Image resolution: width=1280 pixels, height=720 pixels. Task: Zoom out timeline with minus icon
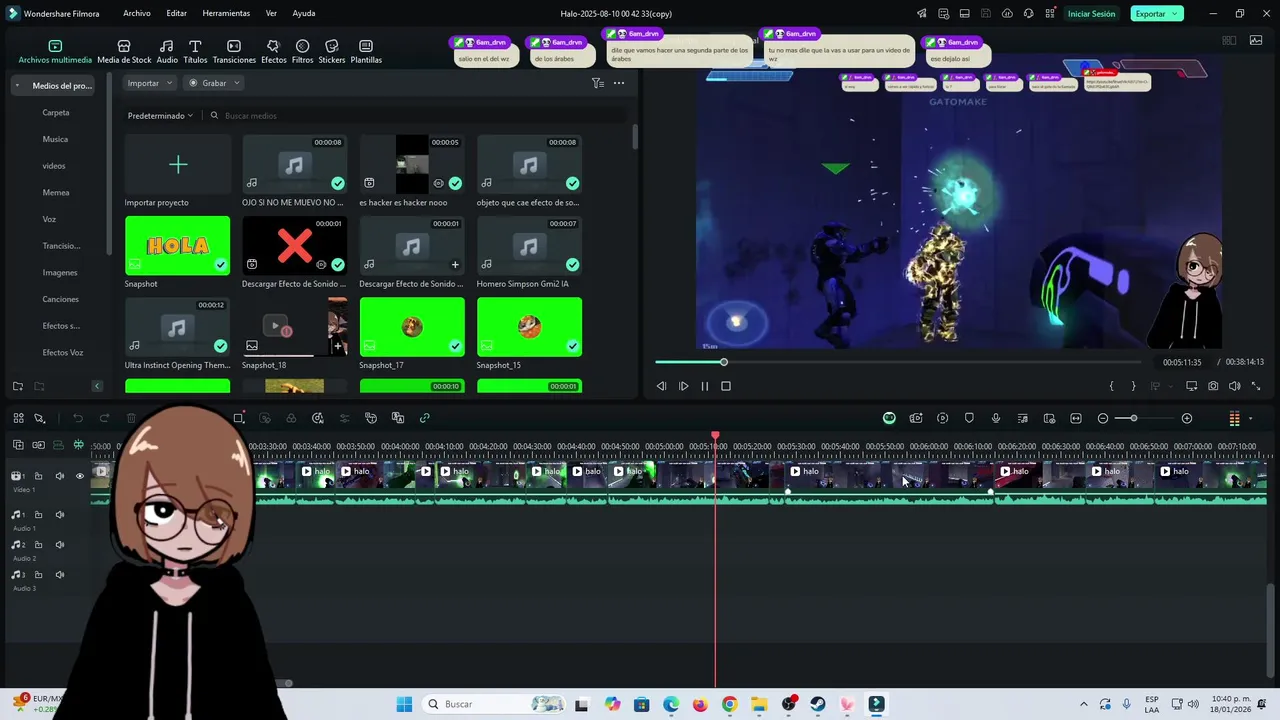1103,418
